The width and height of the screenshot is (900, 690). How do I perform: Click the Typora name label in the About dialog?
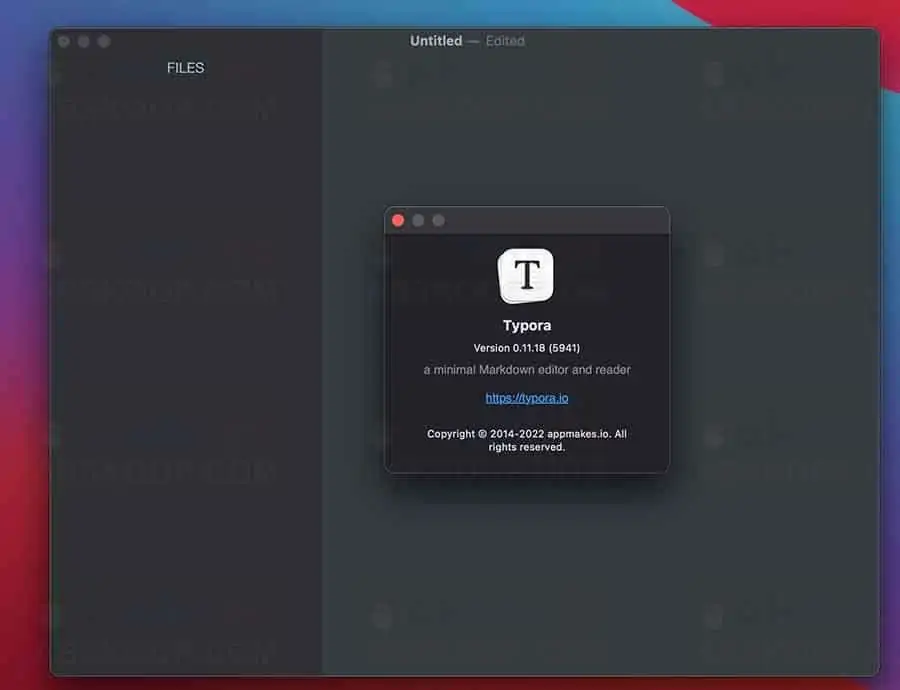click(526, 324)
